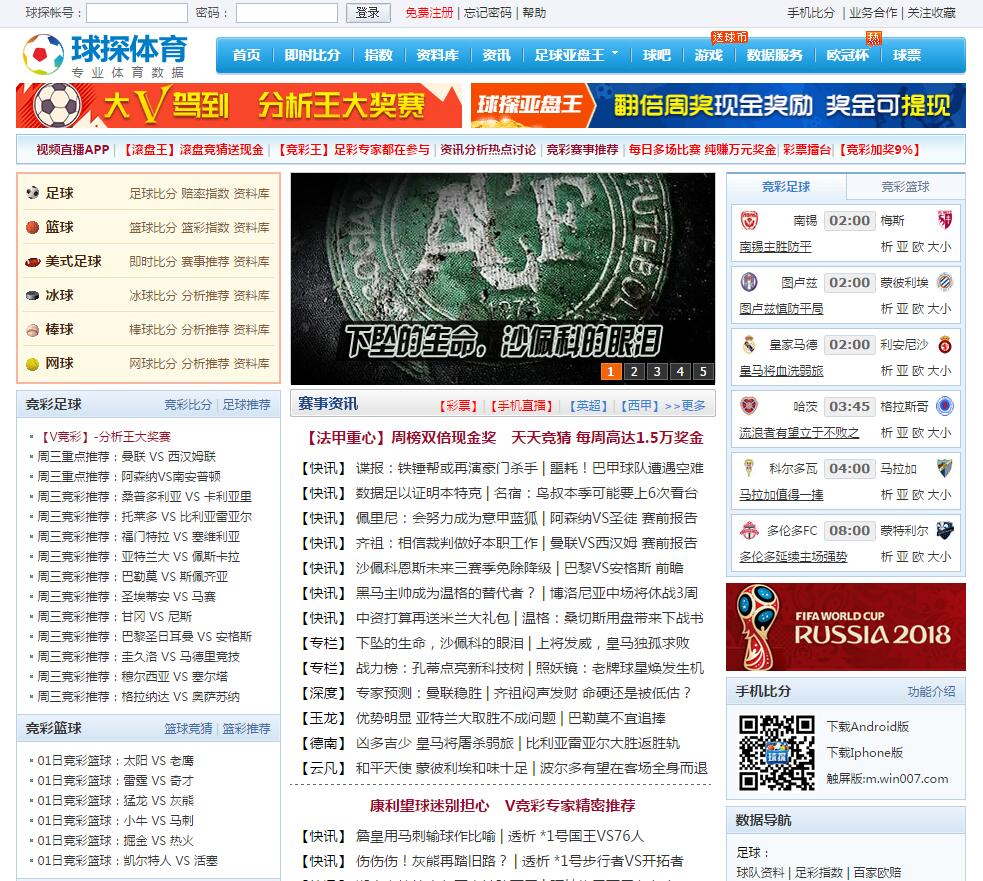Click the American football icon beside 美式足球
Screen dimensions: 983x881
coord(33,261)
